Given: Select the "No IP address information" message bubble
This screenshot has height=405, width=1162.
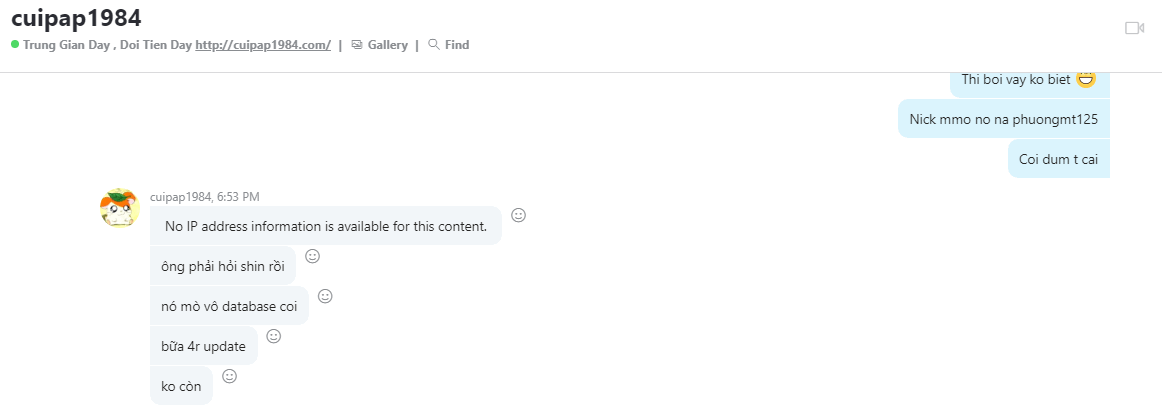Looking at the screenshot, I should point(325,226).
